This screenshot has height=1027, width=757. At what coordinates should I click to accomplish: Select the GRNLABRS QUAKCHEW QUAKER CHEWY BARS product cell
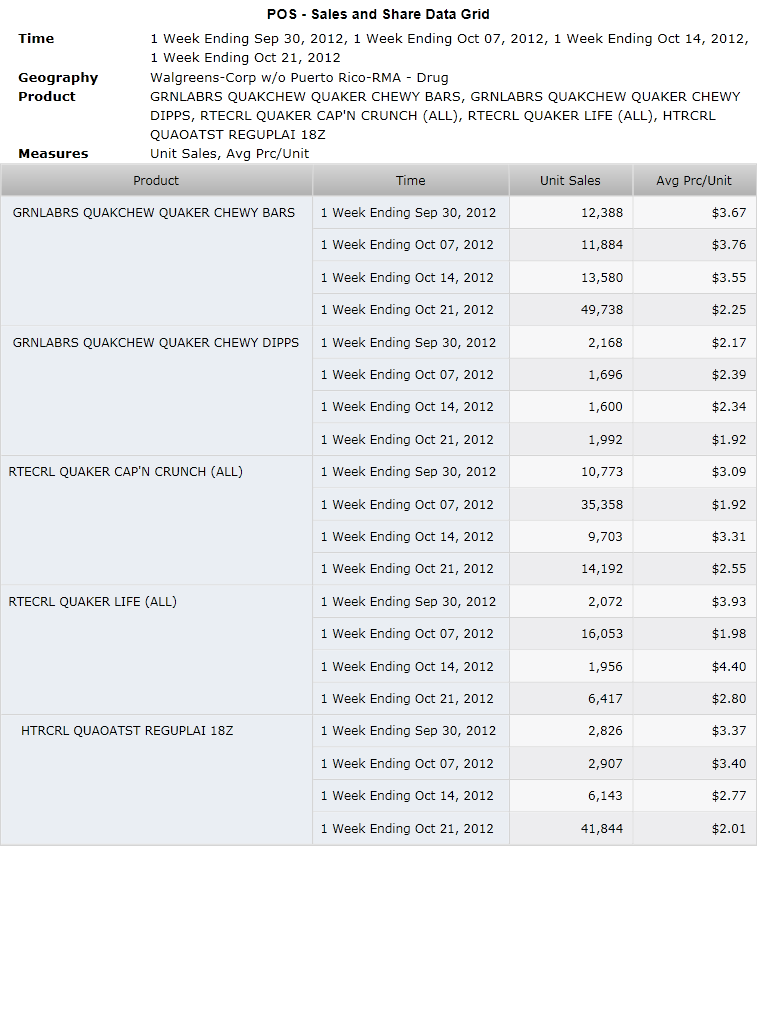156,261
